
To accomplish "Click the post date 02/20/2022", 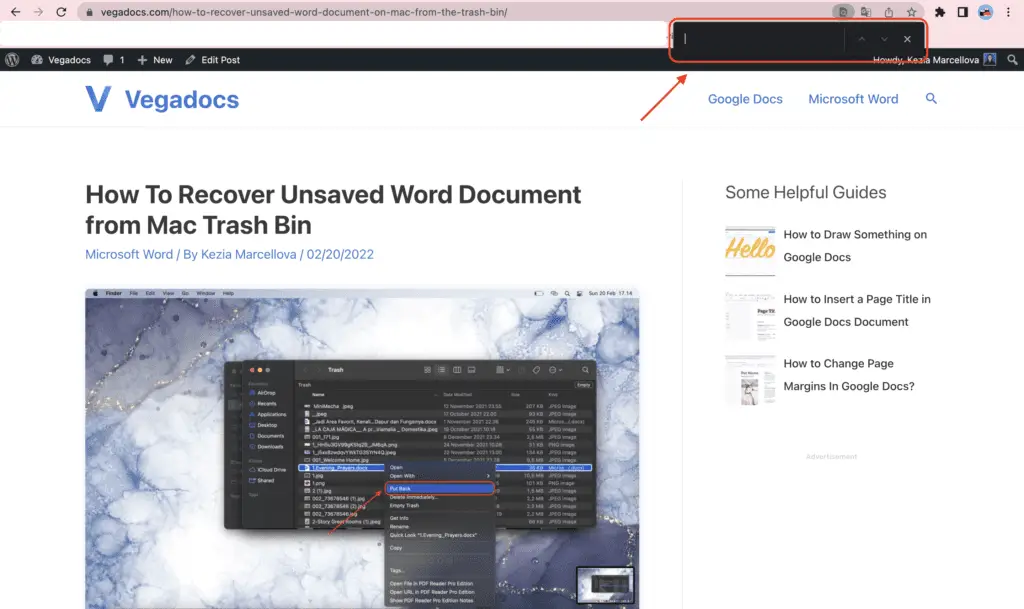I will pos(340,254).
